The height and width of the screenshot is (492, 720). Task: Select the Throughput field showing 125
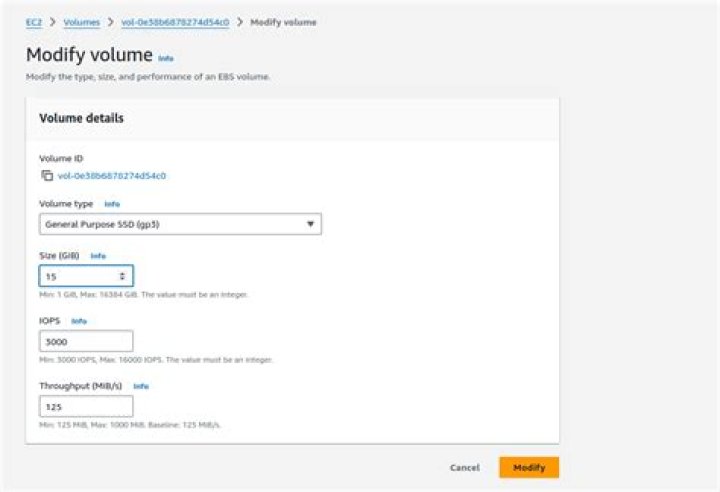(x=86, y=407)
